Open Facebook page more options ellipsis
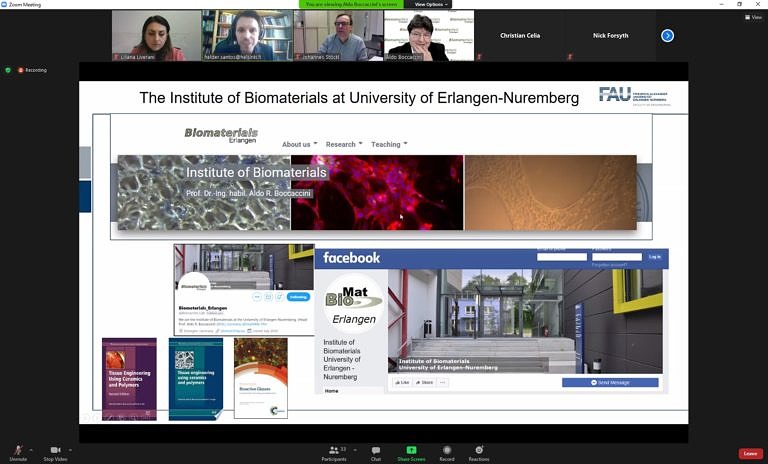The image size is (768, 464). click(x=443, y=382)
